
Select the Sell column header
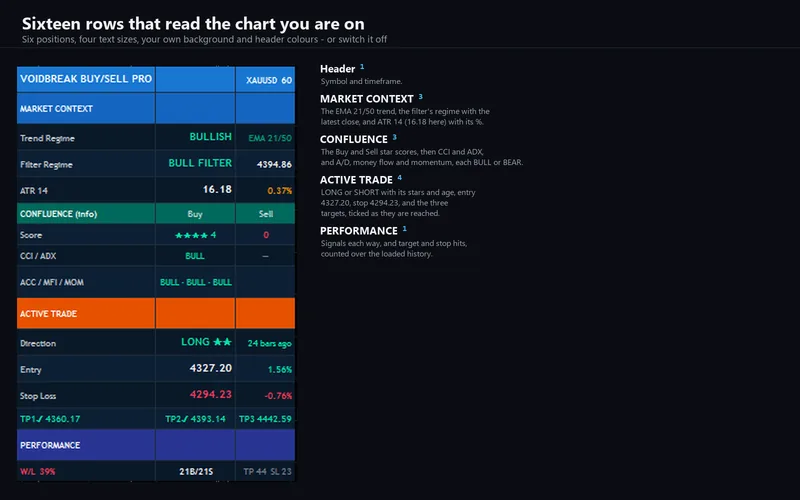[x=265, y=214]
